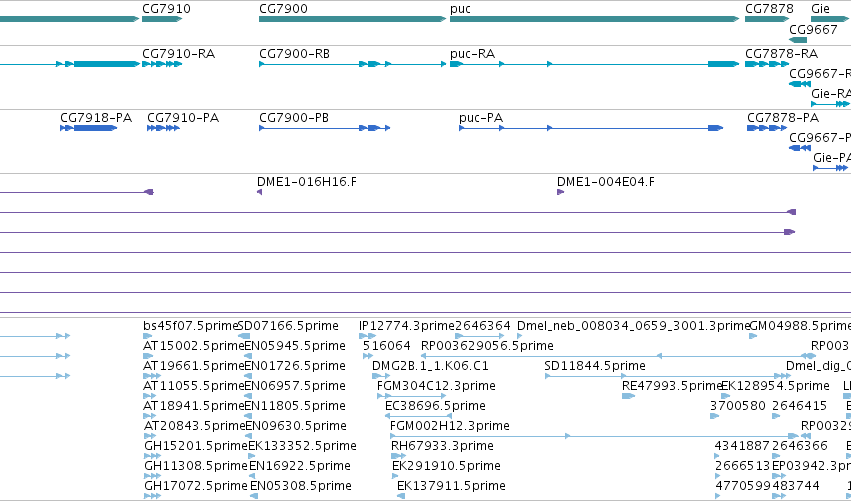Screen dimensions: 851x501
Task: Click the Gie gene arrow
Action: [829, 19]
